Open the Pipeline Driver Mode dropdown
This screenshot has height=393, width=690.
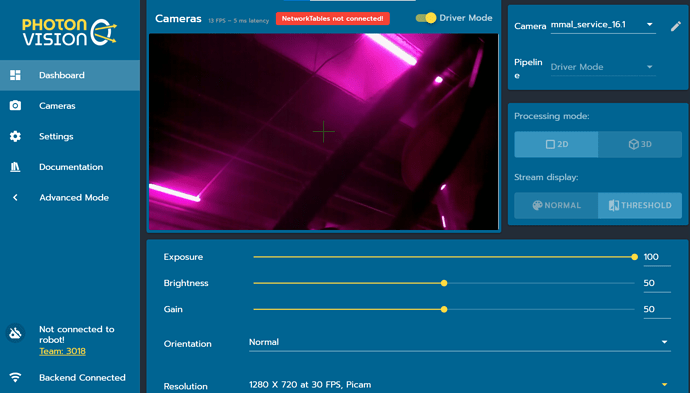pos(603,67)
